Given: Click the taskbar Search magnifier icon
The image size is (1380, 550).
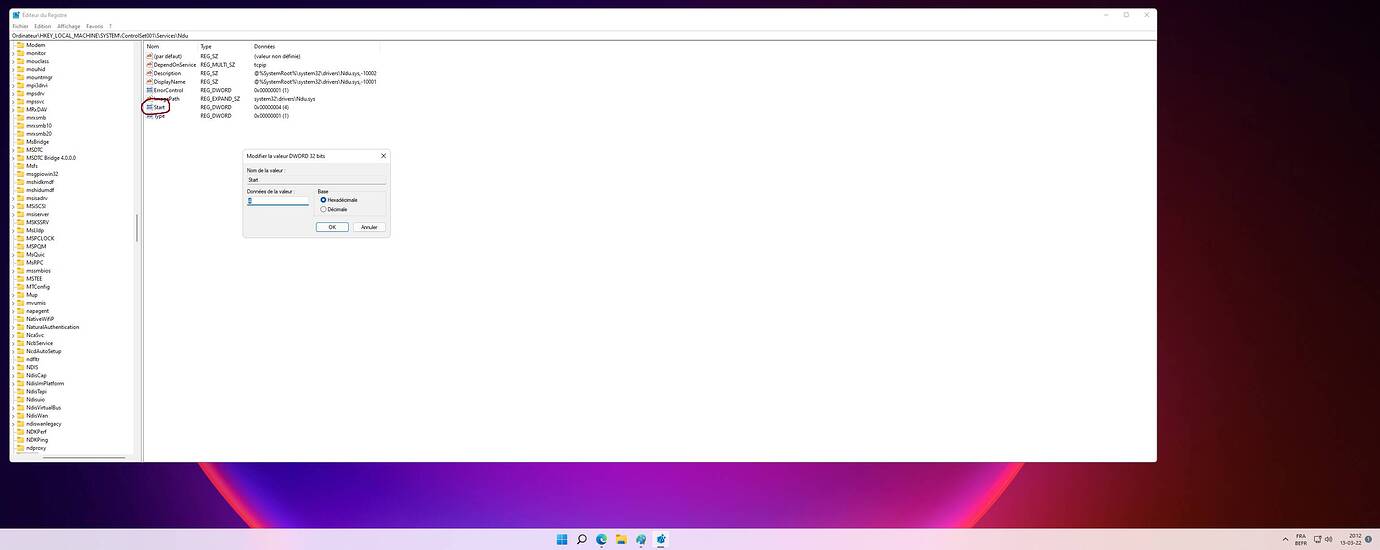Looking at the screenshot, I should 582,539.
